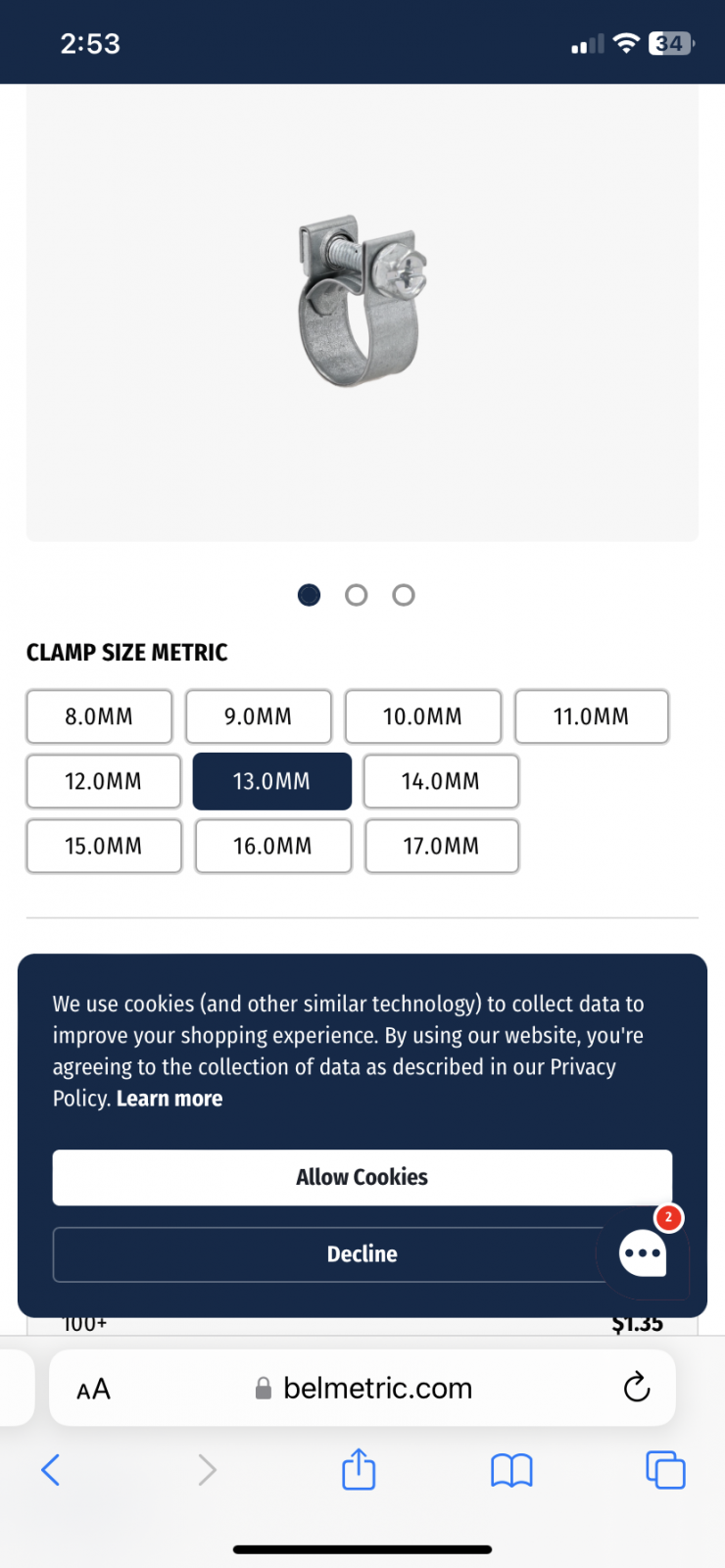Open the chat bubble widget
Image resolution: width=725 pixels, height=1568 pixels.
pyautogui.click(x=643, y=1253)
